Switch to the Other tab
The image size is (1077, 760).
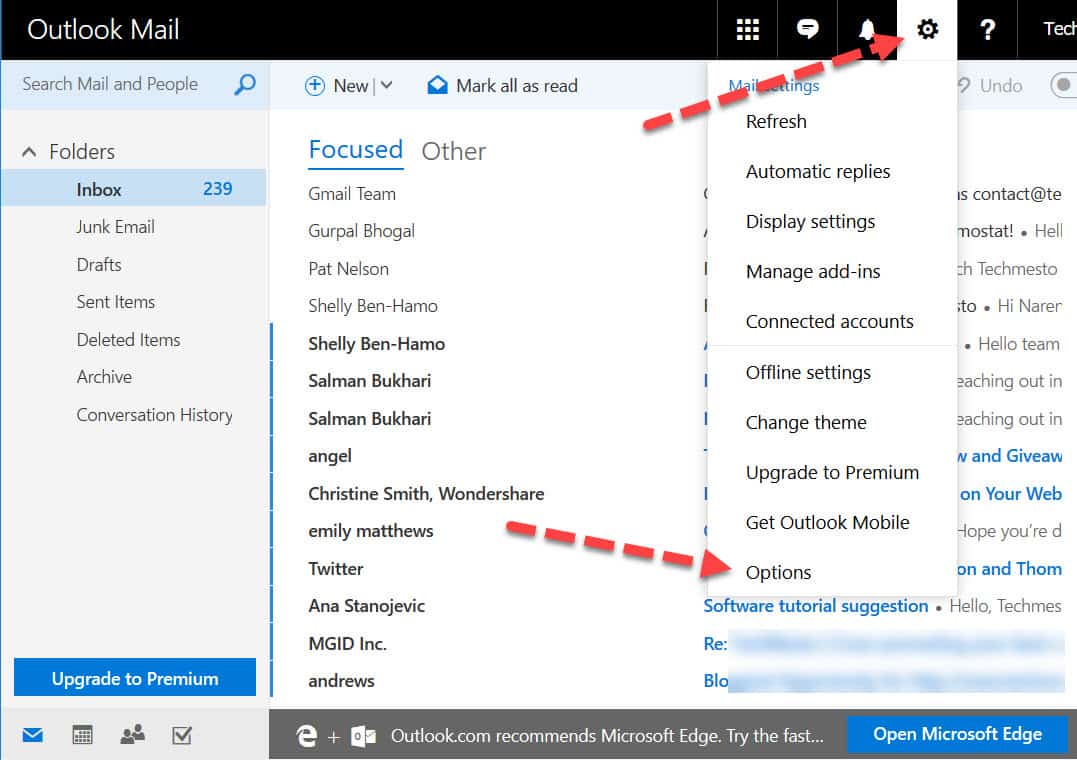[x=453, y=151]
